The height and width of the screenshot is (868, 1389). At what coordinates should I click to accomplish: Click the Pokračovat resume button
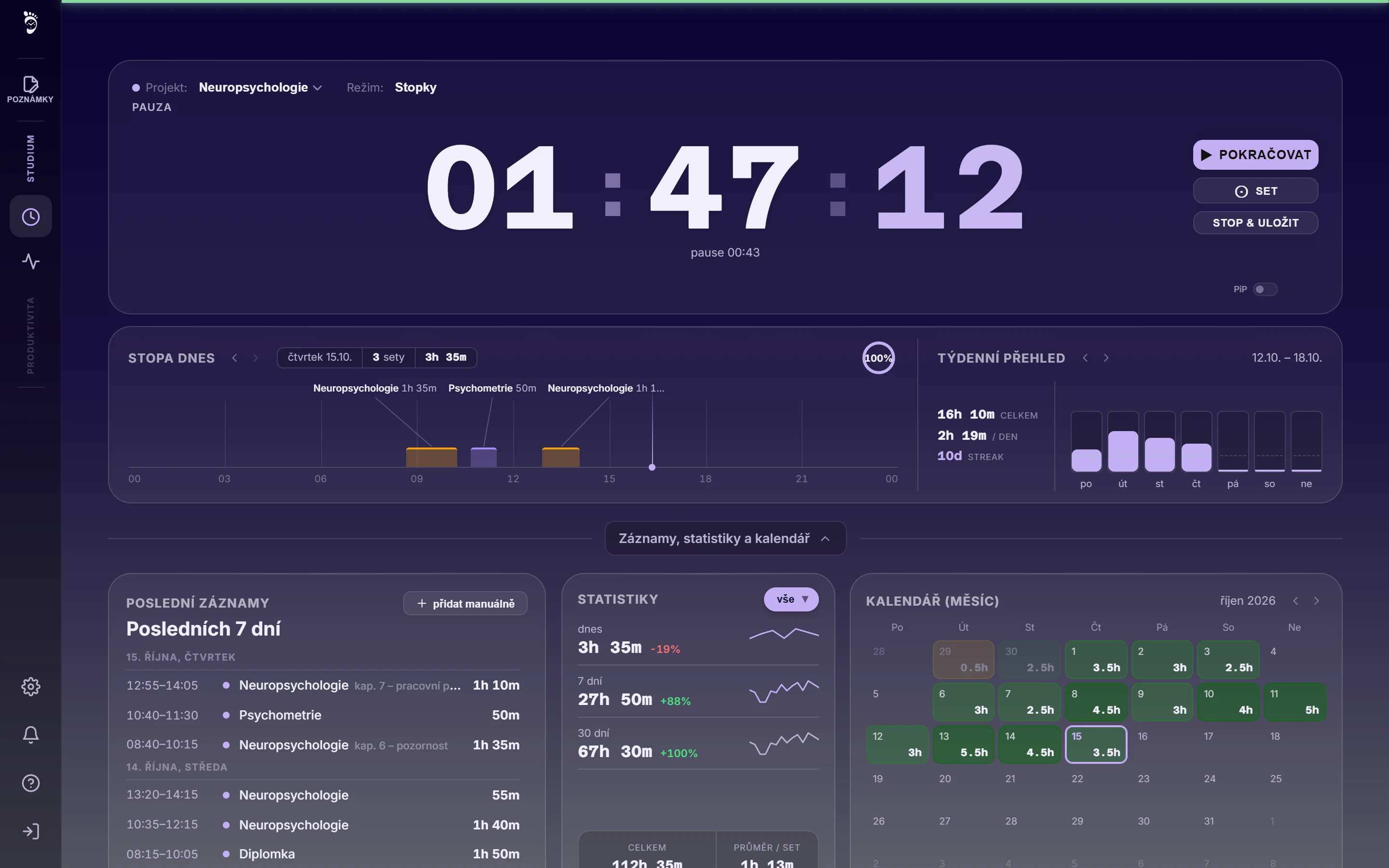coord(1255,154)
